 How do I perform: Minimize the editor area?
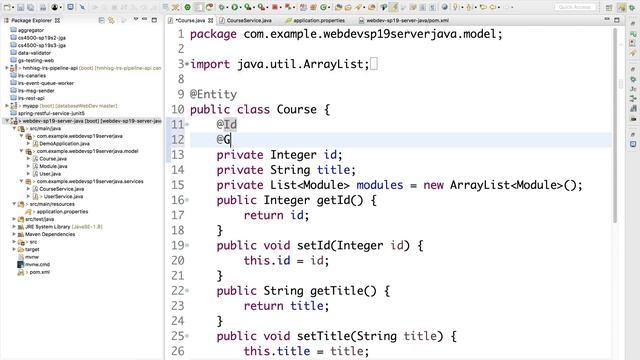[607, 19]
